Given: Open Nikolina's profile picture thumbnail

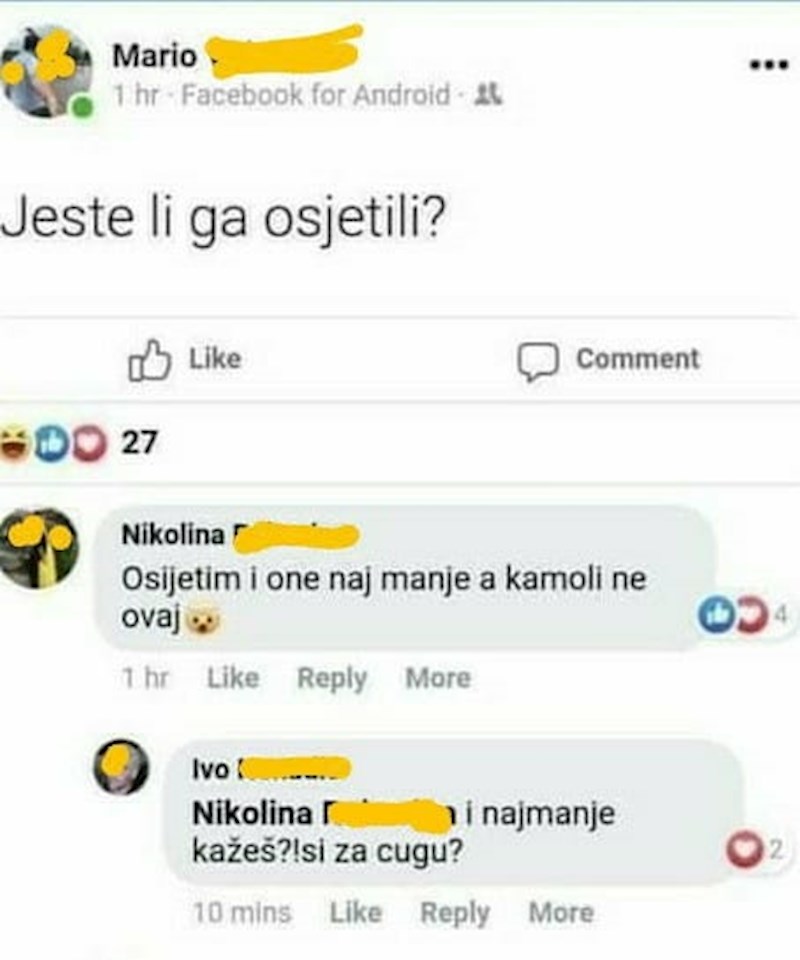Looking at the screenshot, I should pos(39,548).
